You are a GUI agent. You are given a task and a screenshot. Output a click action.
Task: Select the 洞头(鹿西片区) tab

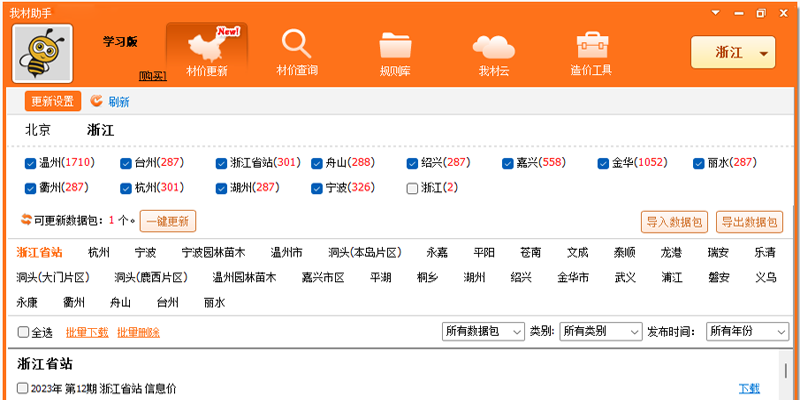151,278
